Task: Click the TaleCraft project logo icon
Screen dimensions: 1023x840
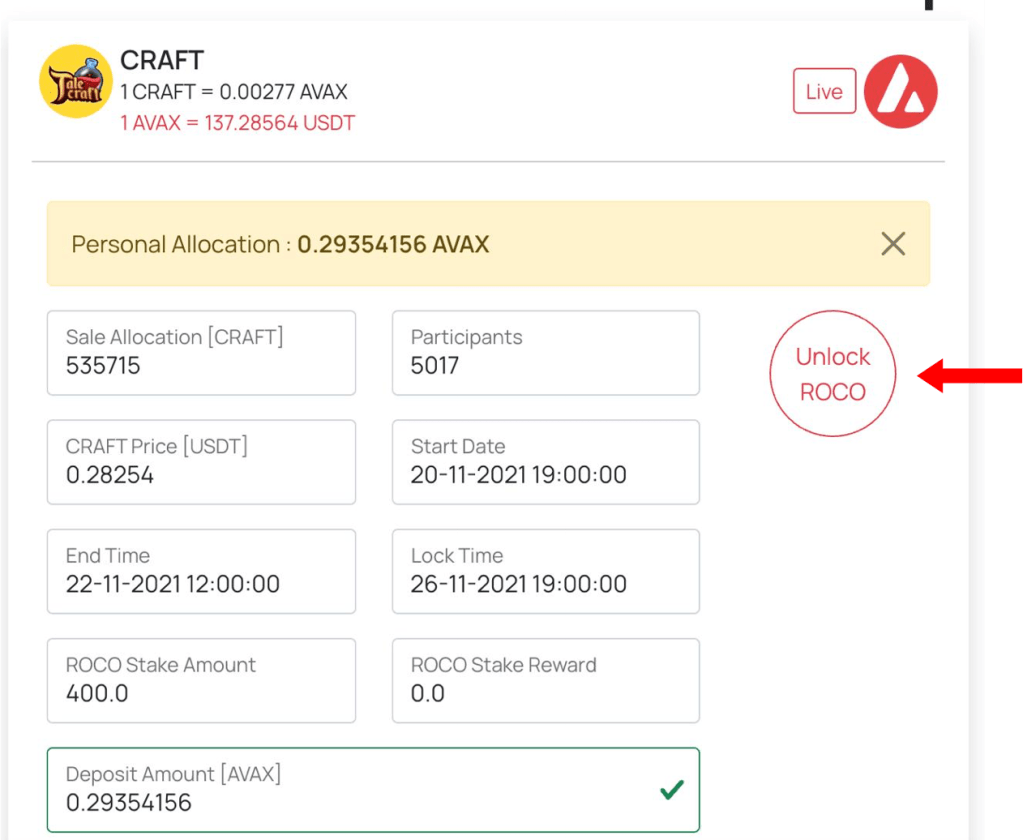Action: [x=75, y=81]
